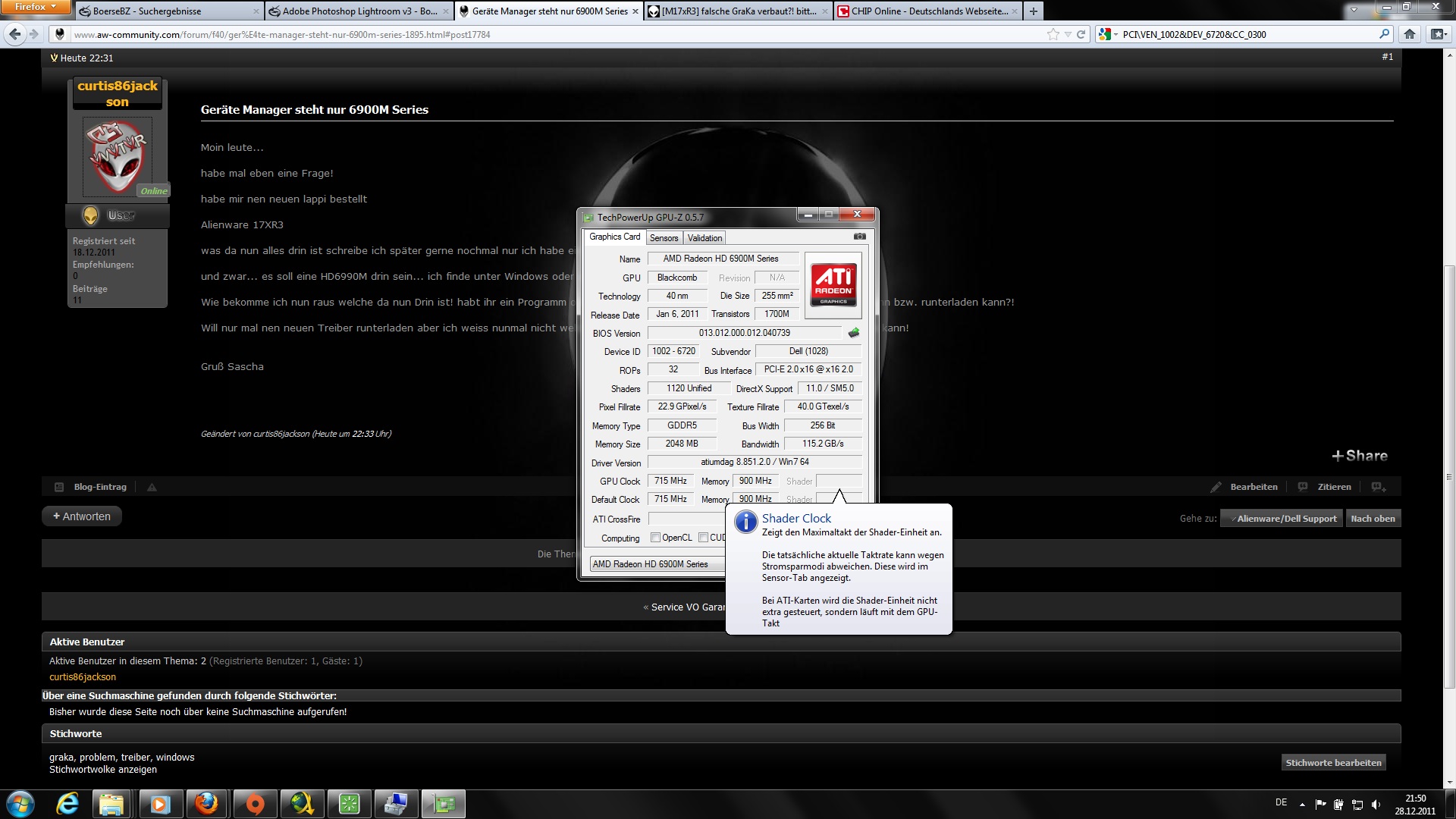Open the Firefox menu button
This screenshot has width=1456, height=819.
[x=35, y=7]
